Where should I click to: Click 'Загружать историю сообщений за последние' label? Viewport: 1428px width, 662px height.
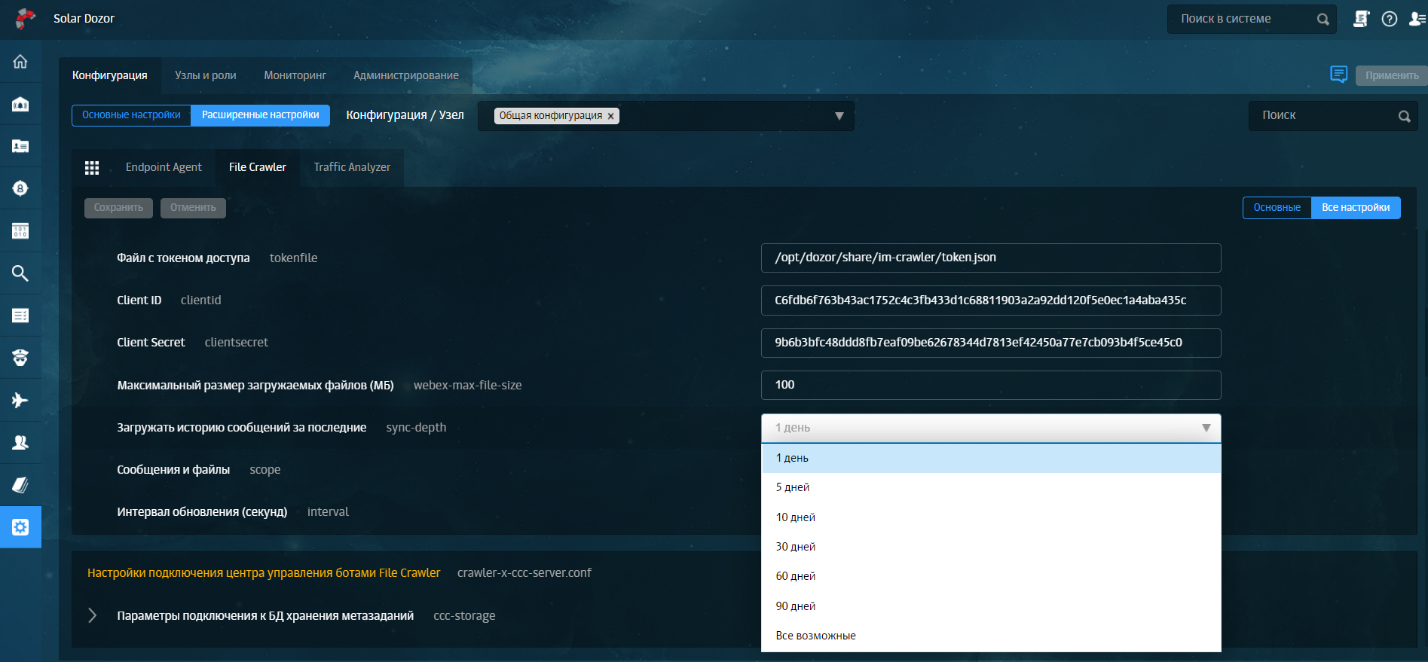click(242, 427)
